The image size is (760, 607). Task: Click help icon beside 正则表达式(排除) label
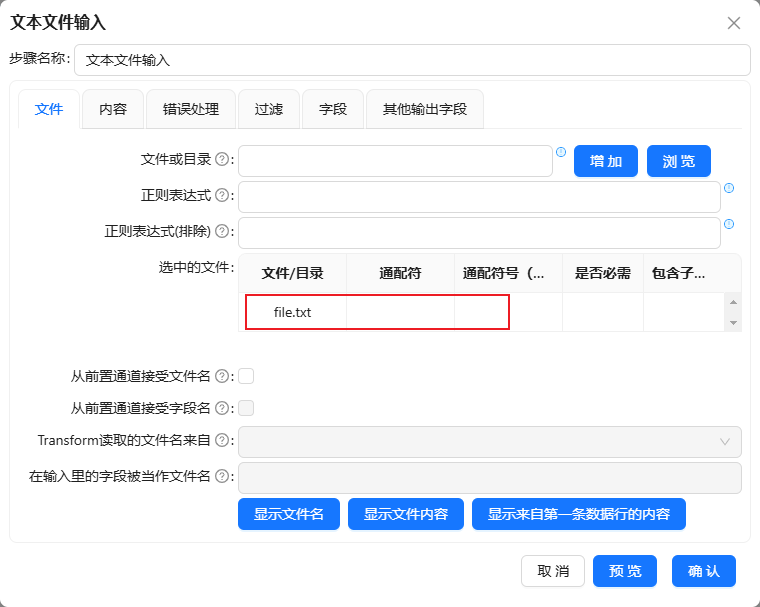tap(222, 232)
